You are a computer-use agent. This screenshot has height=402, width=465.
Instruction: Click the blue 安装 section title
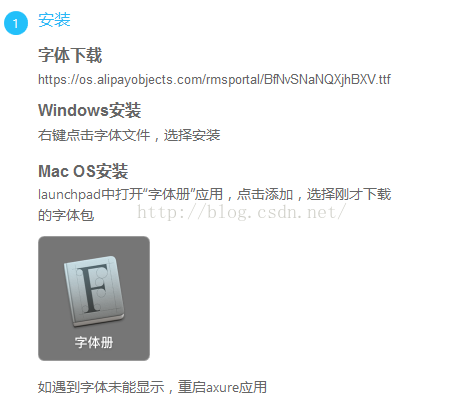54,20
